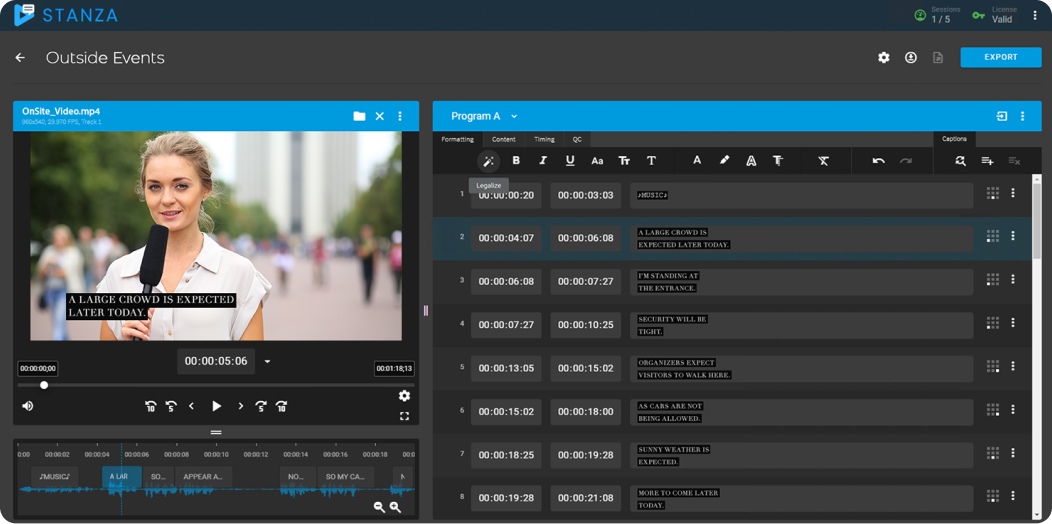Switch to the QC tab
Screen dimensions: 1052x524
(577, 140)
